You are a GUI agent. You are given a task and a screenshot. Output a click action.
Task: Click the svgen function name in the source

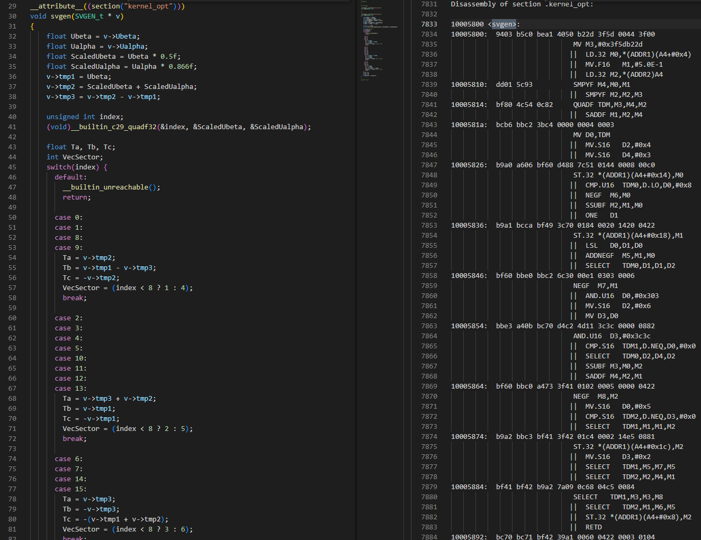tap(61, 16)
